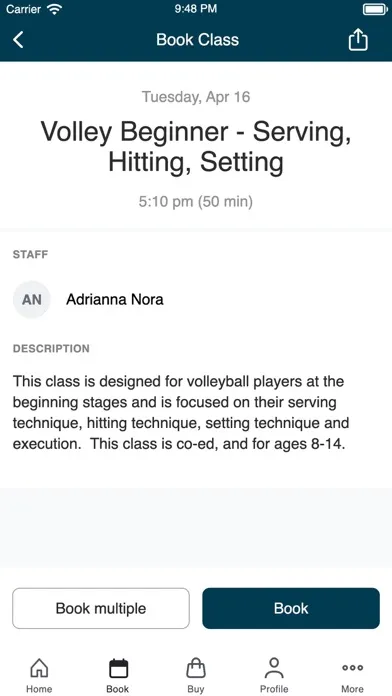Open the Buy shopping bag icon

tap(196, 668)
